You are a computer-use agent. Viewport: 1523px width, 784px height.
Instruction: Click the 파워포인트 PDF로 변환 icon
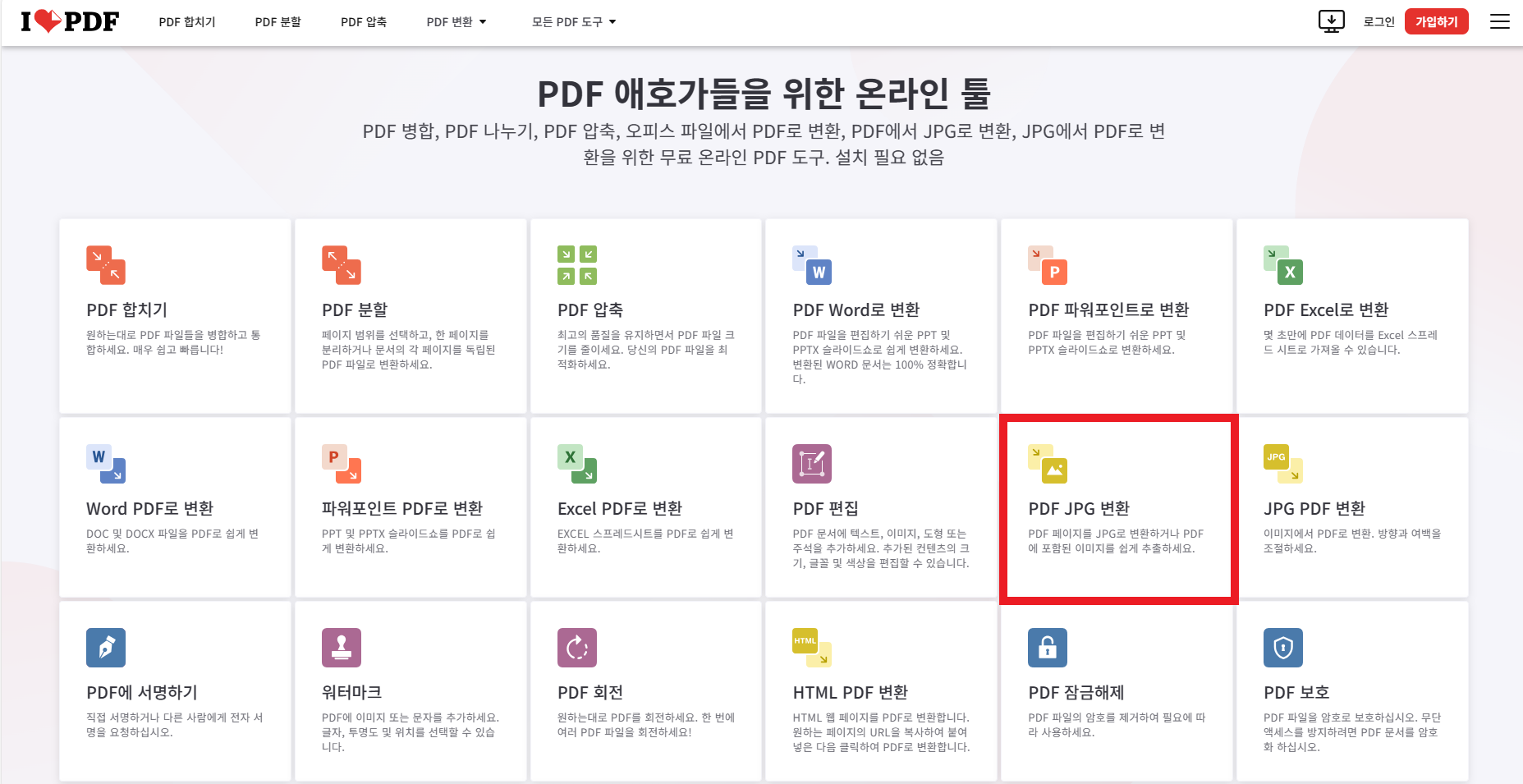(x=342, y=464)
